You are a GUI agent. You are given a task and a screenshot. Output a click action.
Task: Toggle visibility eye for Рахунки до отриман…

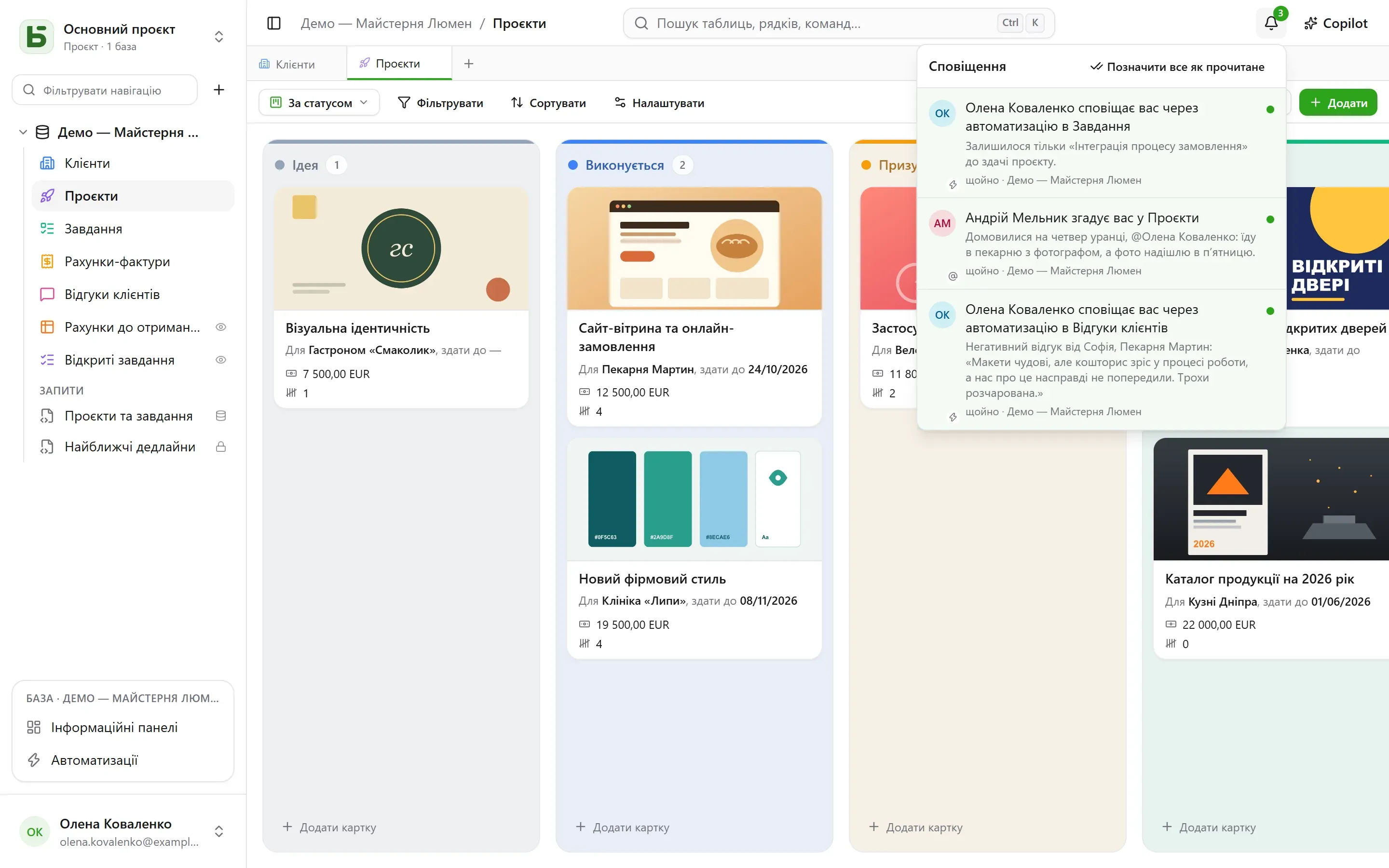[x=220, y=327]
